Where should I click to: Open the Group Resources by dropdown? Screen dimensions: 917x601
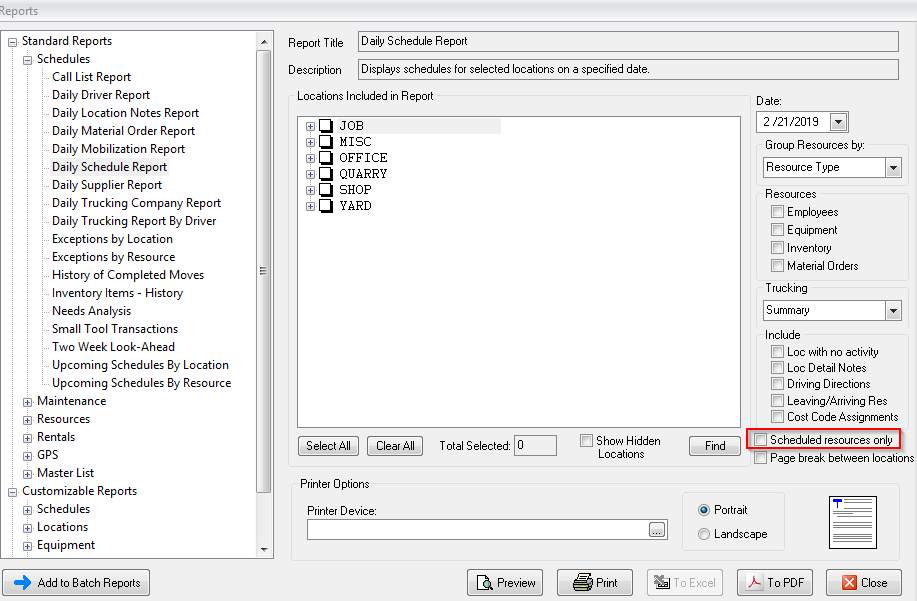[x=893, y=168]
